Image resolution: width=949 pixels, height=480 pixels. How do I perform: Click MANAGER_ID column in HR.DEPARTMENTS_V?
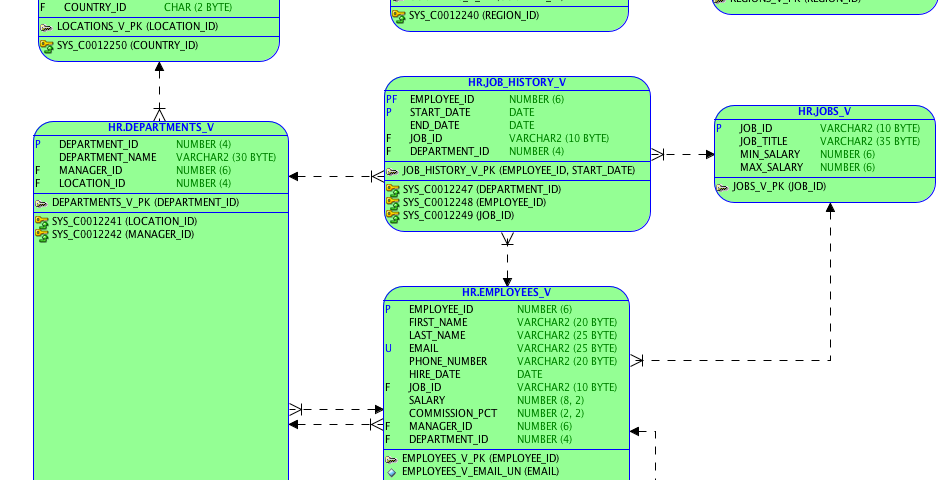pyautogui.click(x=91, y=171)
